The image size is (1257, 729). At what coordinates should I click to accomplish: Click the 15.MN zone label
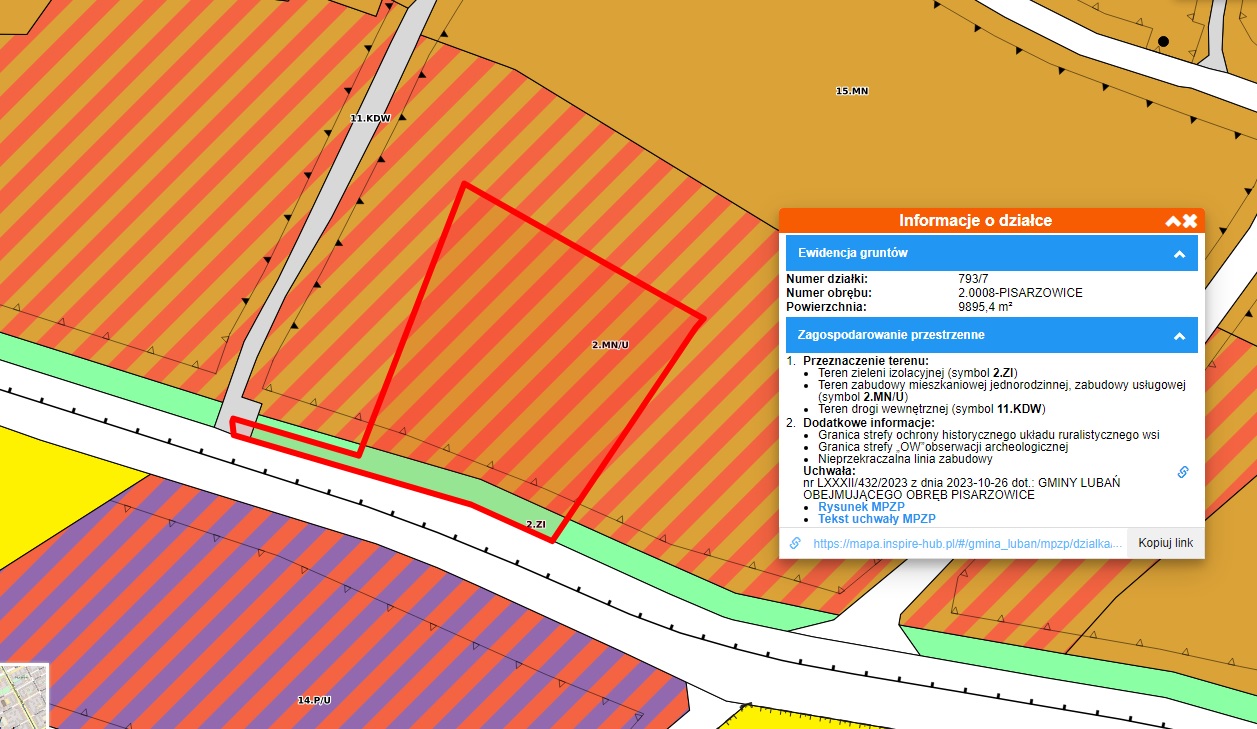(852, 91)
